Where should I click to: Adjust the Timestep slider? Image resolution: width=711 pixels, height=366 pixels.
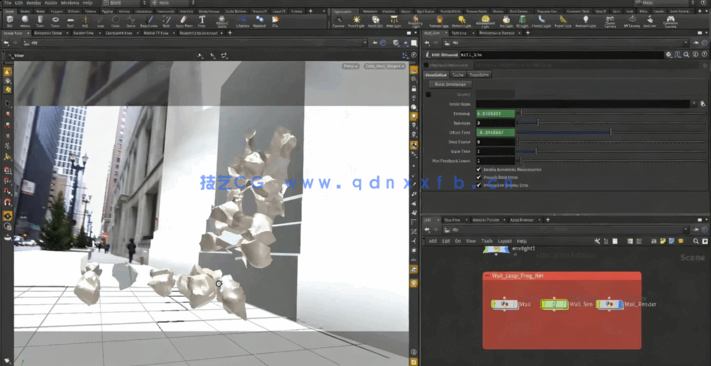pyautogui.click(x=611, y=113)
